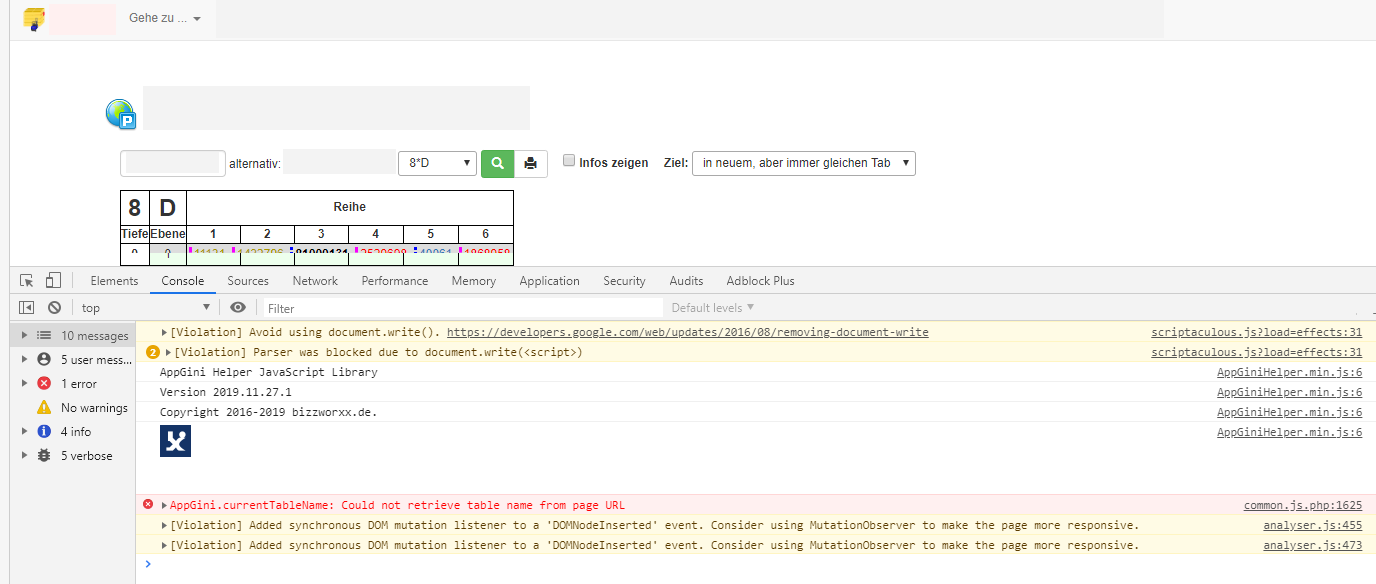This screenshot has height=584, width=1376.
Task: Click 'Copyright 2016-2019 bizzworxx.de.' console line
Action: point(268,412)
